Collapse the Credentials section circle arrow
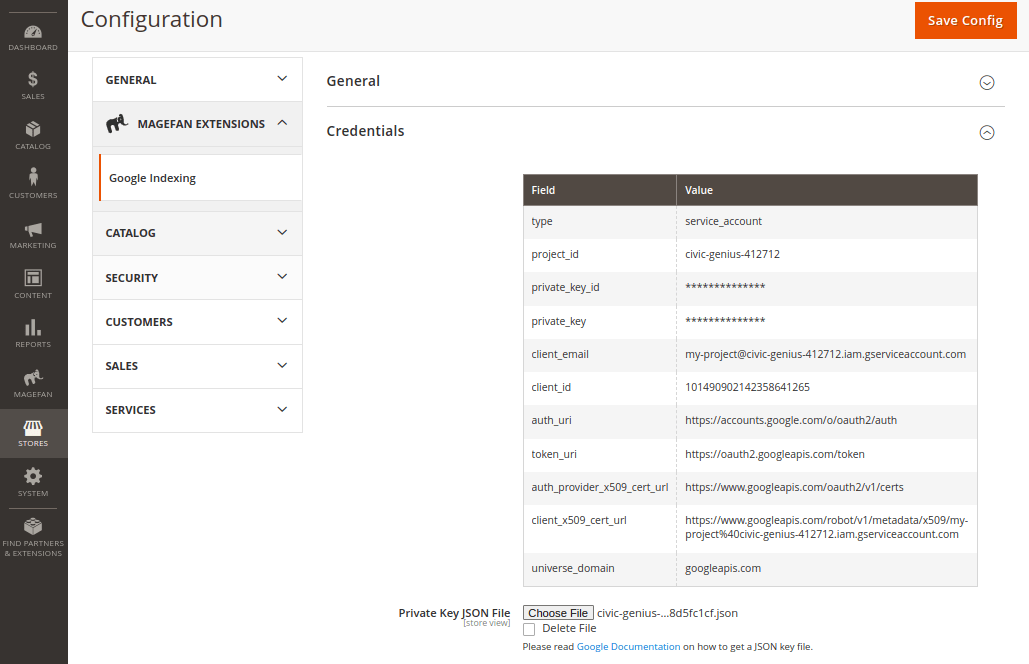Viewport: 1029px width, 664px height. coord(986,133)
